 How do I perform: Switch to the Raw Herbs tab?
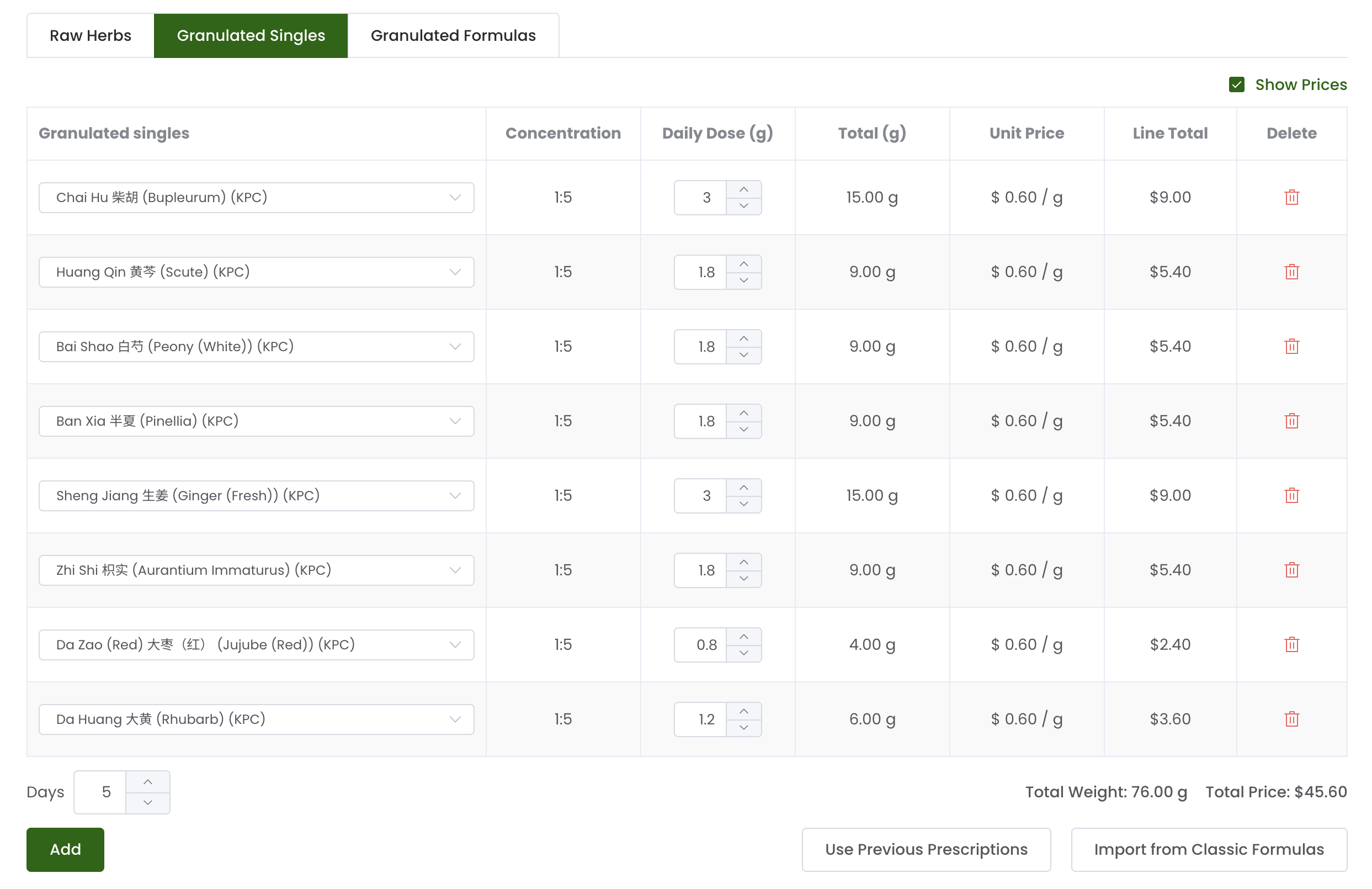pyautogui.click(x=90, y=35)
